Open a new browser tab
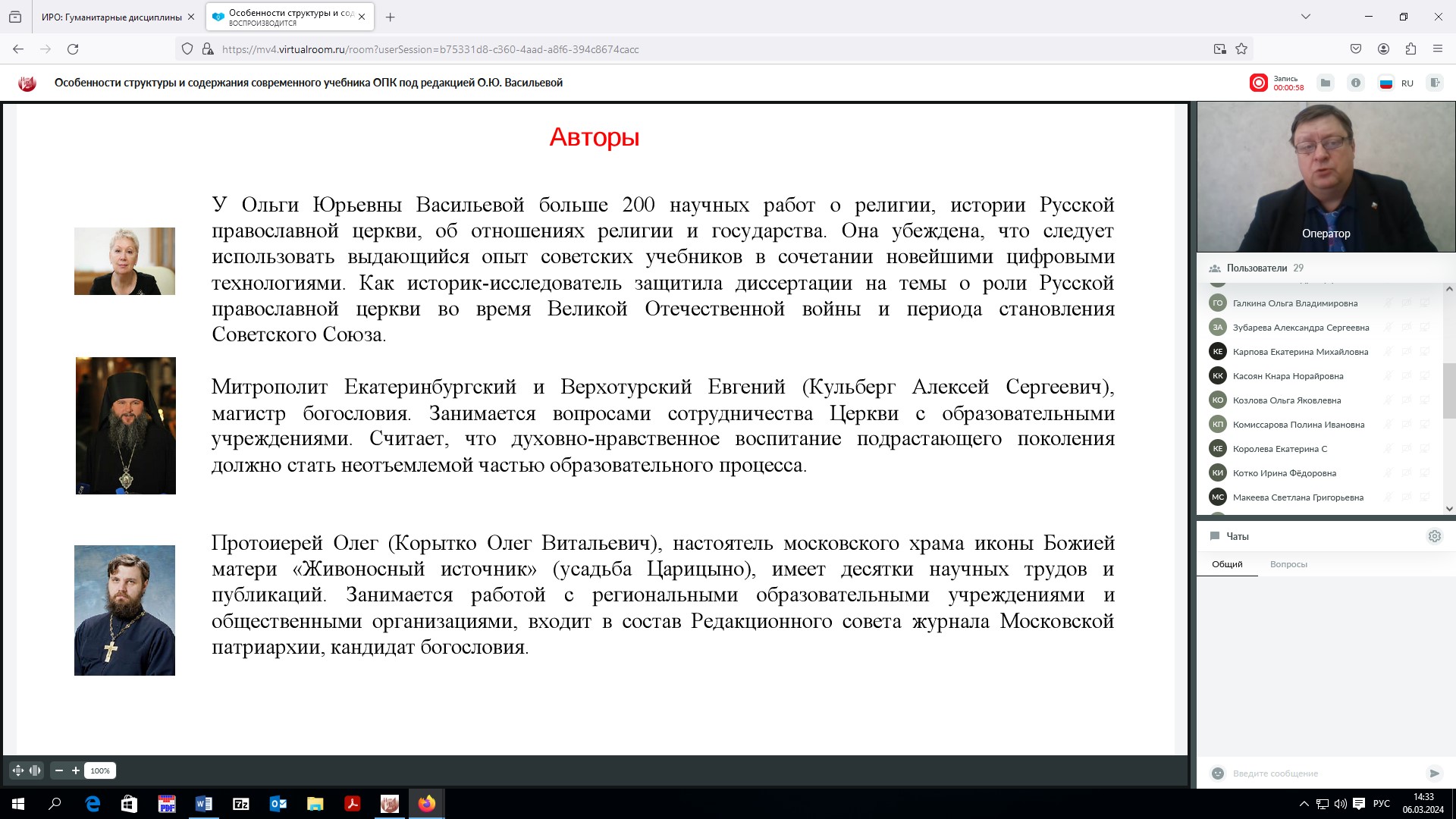 (x=390, y=17)
